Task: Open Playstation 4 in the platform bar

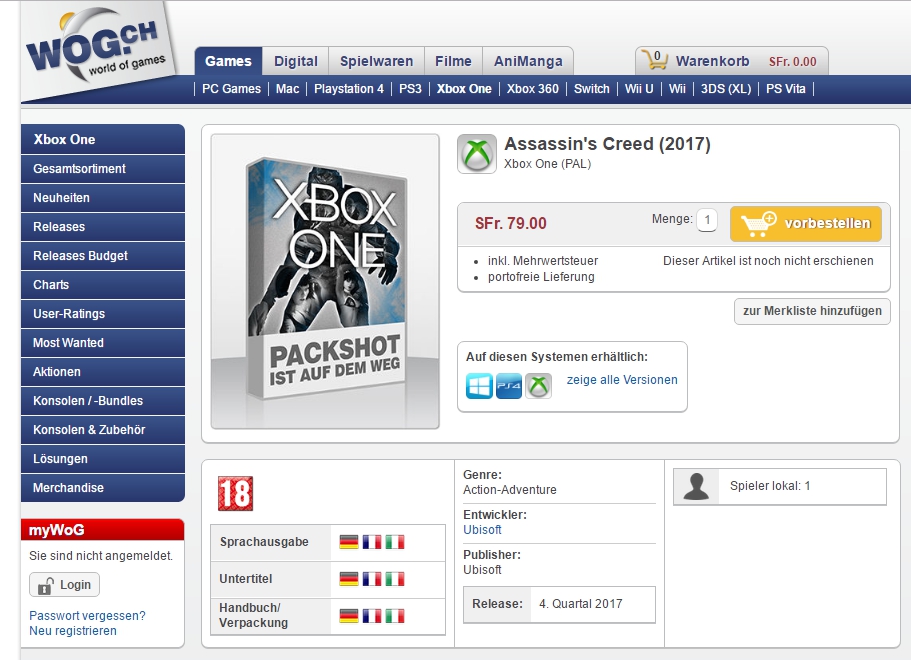Action: pos(349,89)
